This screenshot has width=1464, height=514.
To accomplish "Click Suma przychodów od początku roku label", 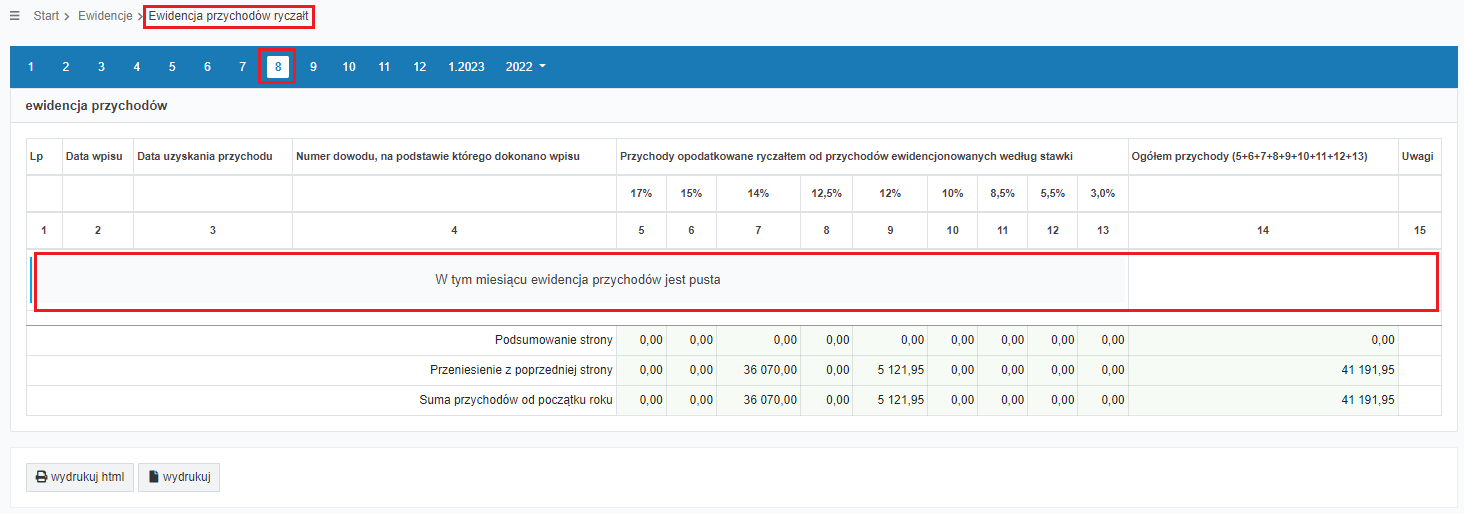I will (516, 400).
